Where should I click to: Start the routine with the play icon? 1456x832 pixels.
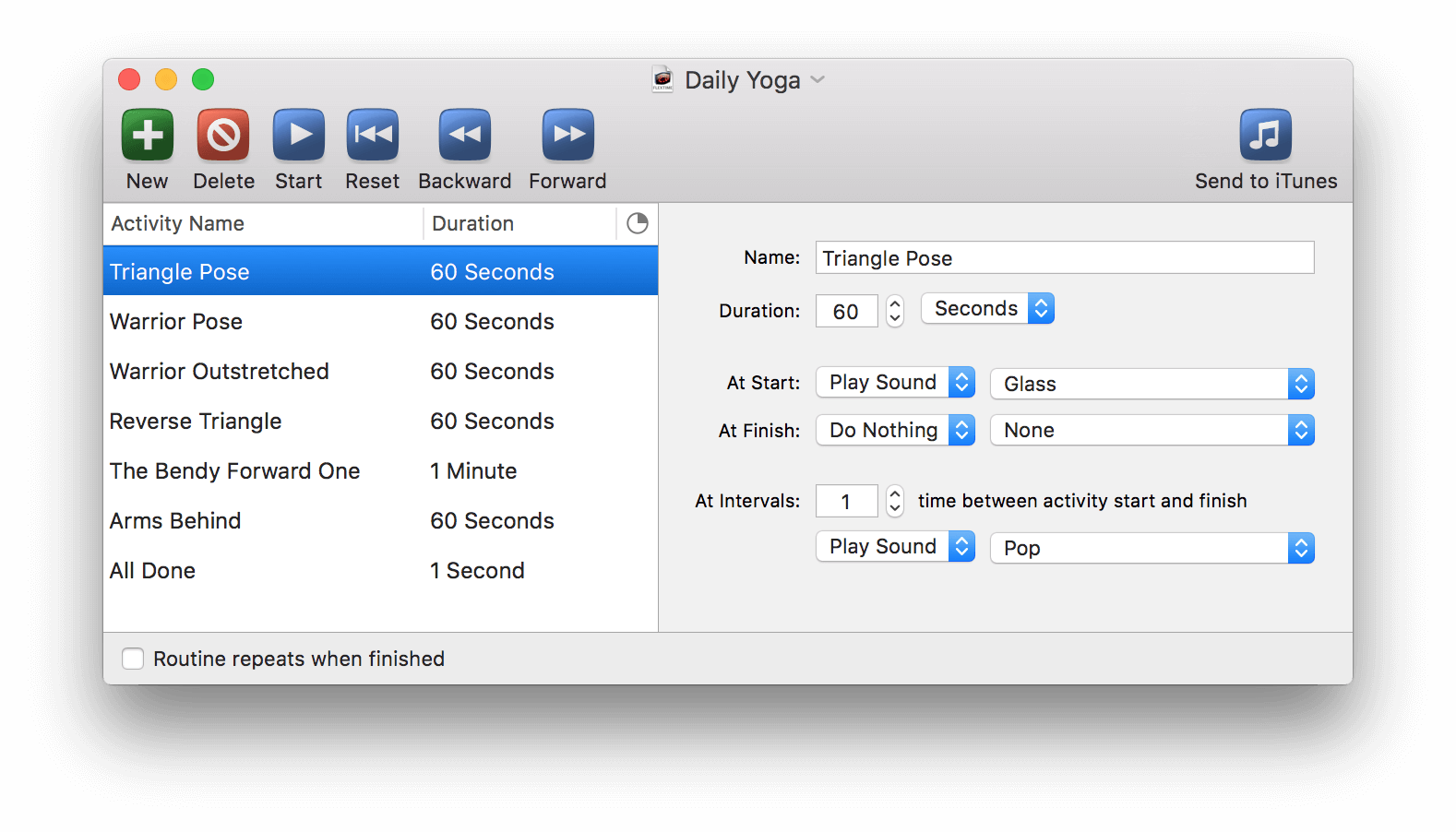pyautogui.click(x=299, y=135)
